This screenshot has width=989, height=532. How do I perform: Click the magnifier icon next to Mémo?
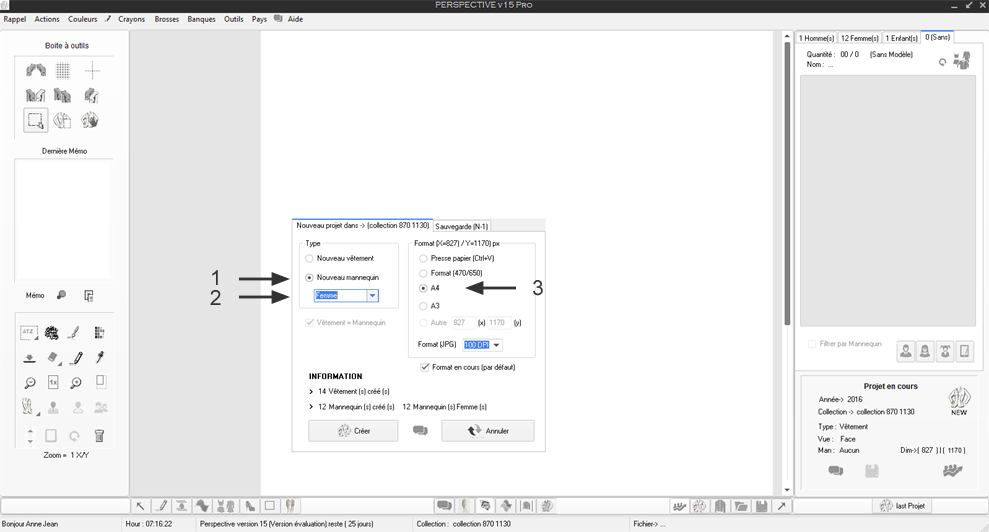tap(62, 296)
